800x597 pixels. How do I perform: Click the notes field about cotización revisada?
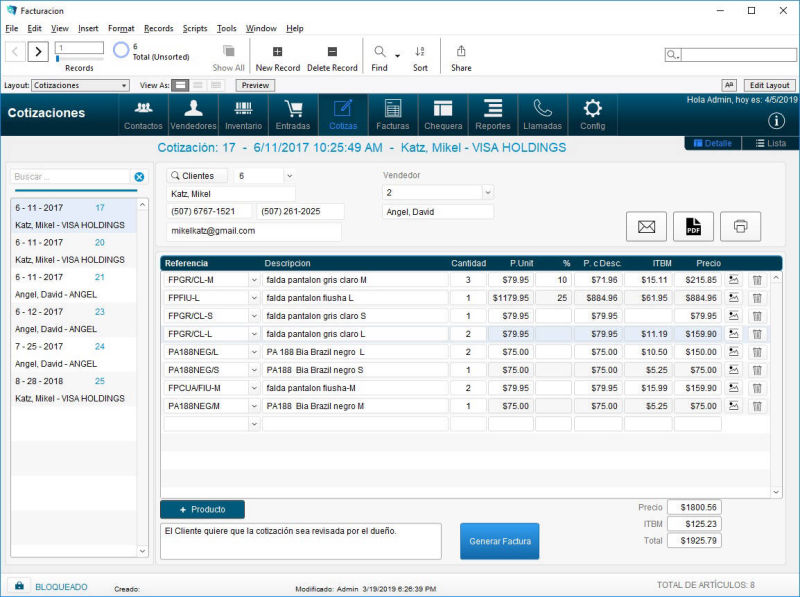click(301, 541)
